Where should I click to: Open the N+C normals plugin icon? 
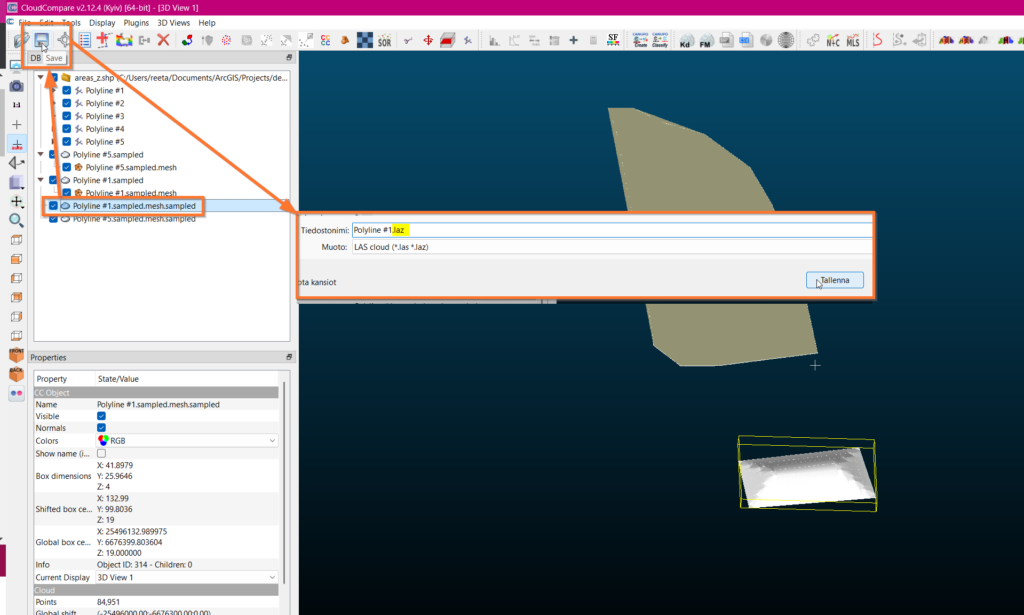tap(833, 41)
